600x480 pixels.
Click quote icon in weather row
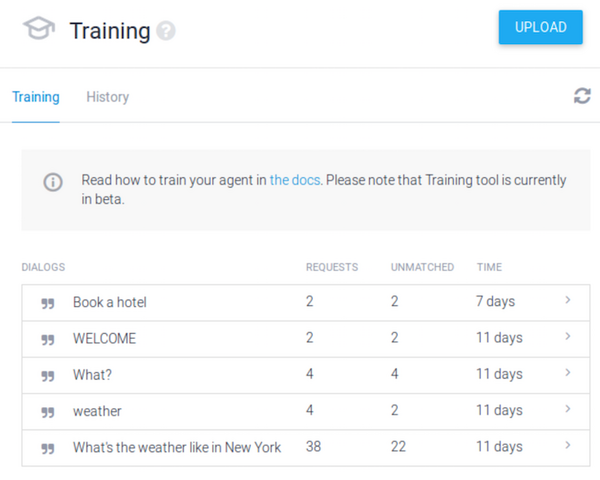[x=48, y=411]
